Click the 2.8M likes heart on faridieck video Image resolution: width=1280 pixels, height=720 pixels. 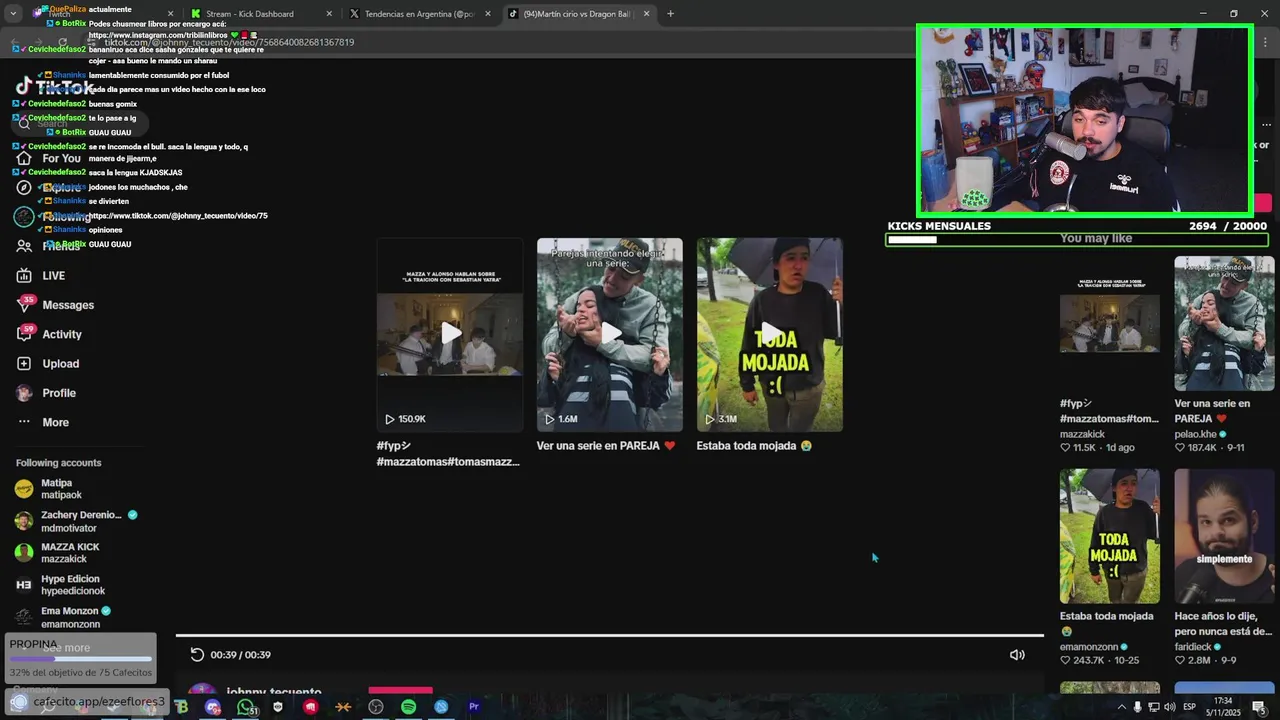1180,661
